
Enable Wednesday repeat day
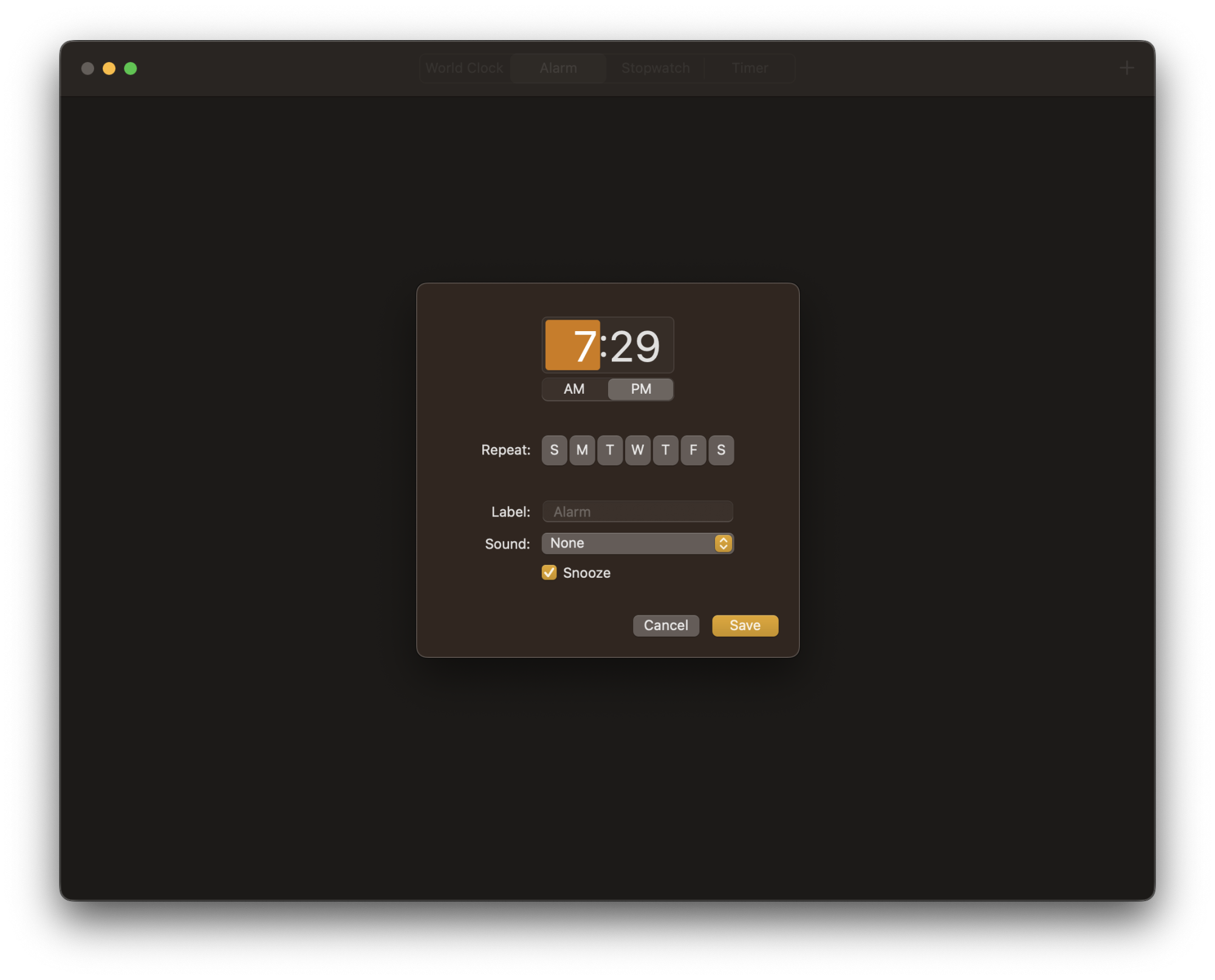tap(637, 450)
